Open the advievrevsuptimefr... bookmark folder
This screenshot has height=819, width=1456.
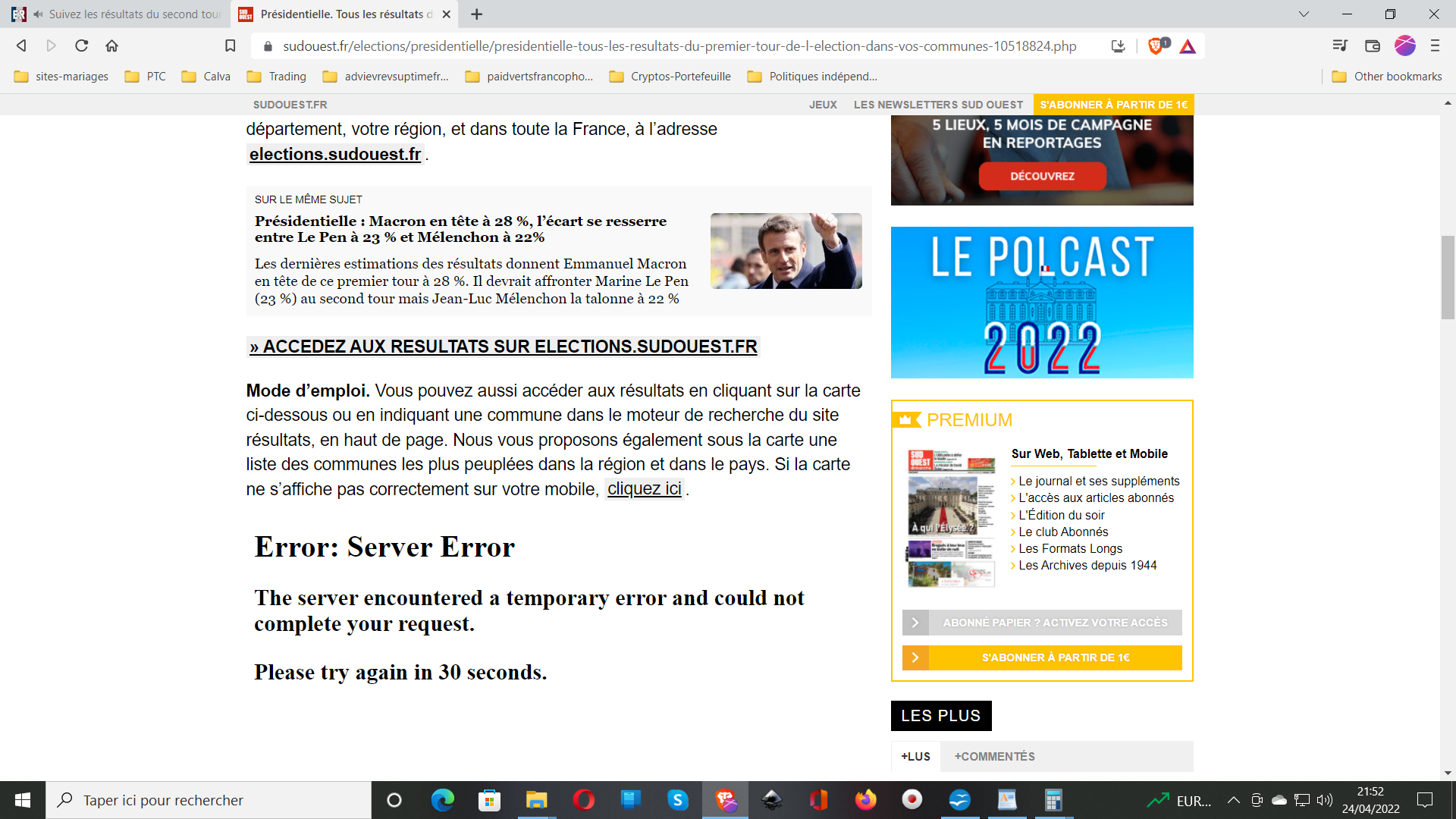386,77
